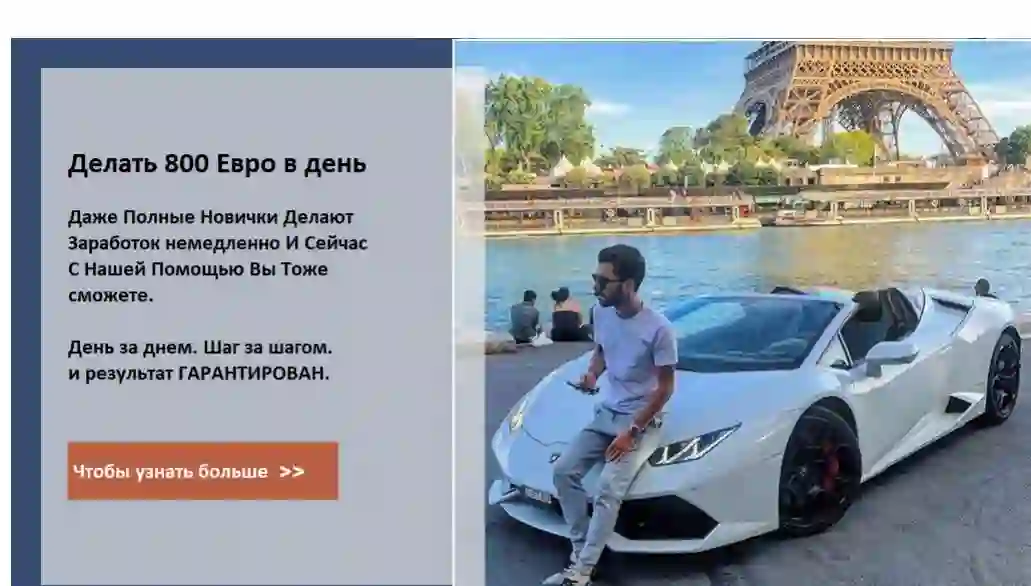1031x586 pixels.
Task: Click the man's sunglasses
Action: click(605, 281)
